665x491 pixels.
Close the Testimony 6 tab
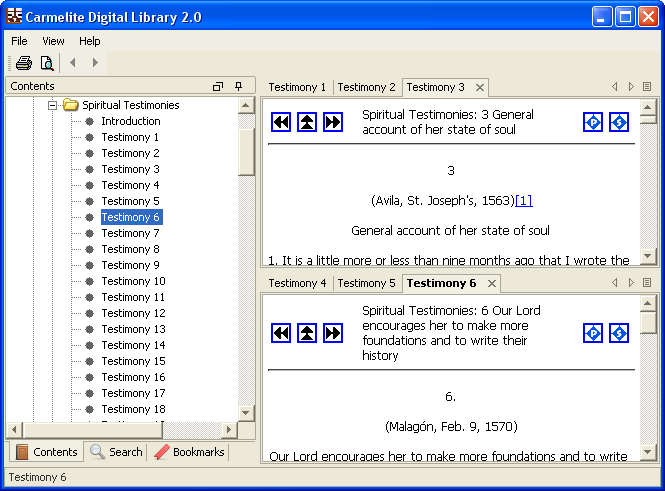493,284
